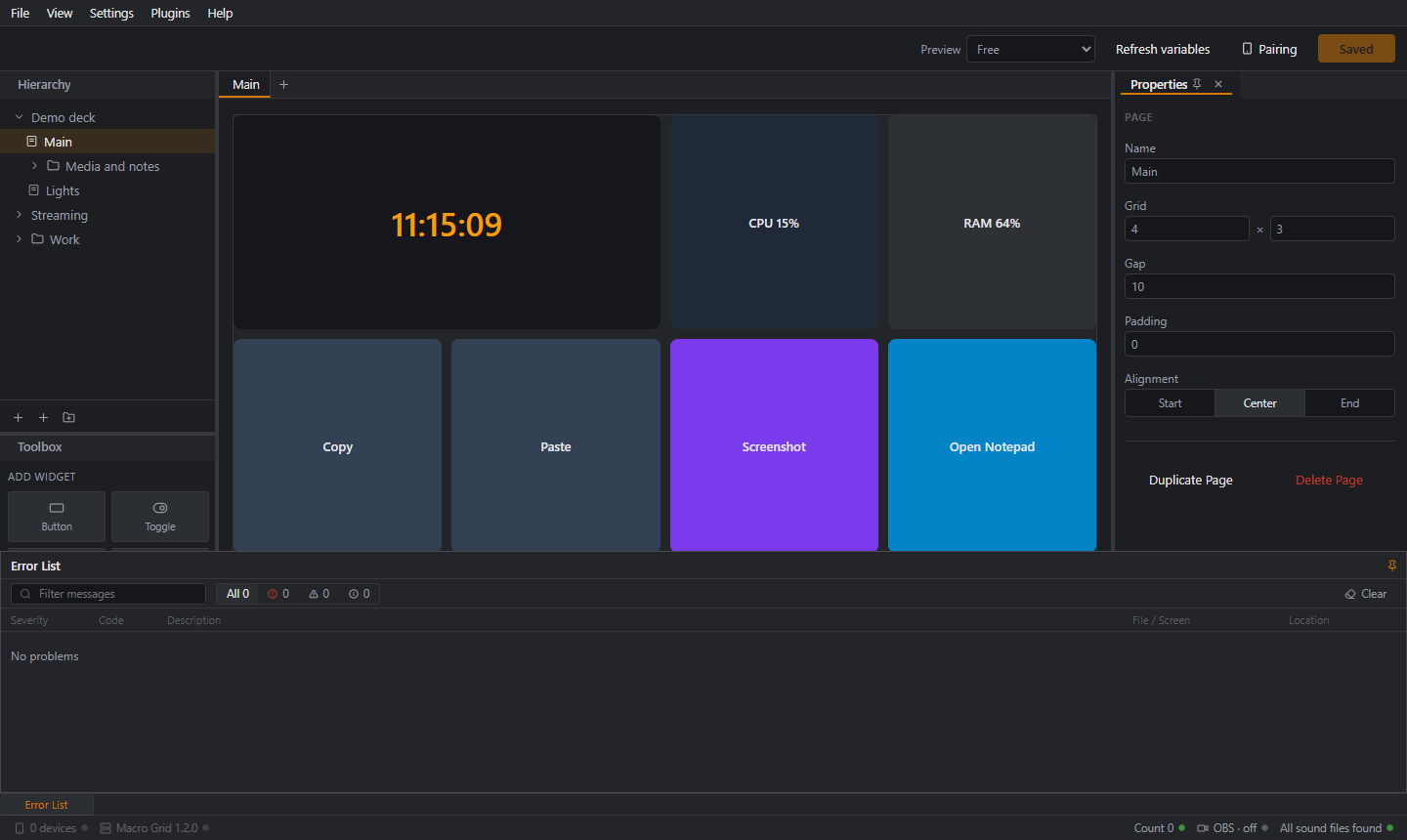Set alignment to Center

(1259, 403)
